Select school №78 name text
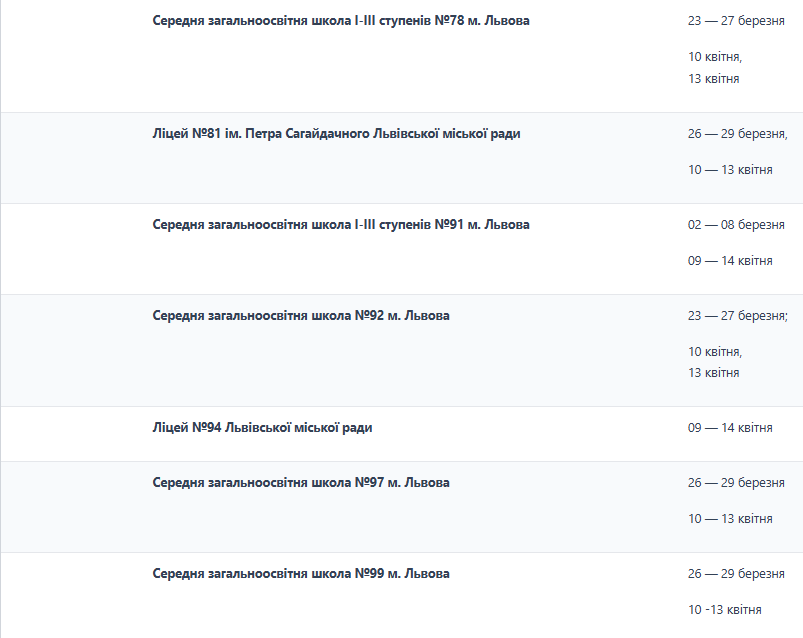Viewport: 803px width, 638px height. (341, 21)
